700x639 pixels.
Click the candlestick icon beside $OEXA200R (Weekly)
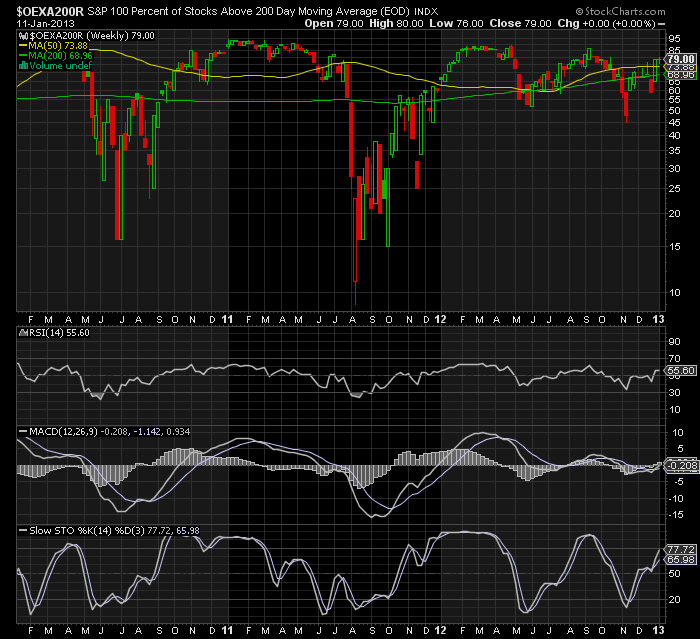coord(24,36)
